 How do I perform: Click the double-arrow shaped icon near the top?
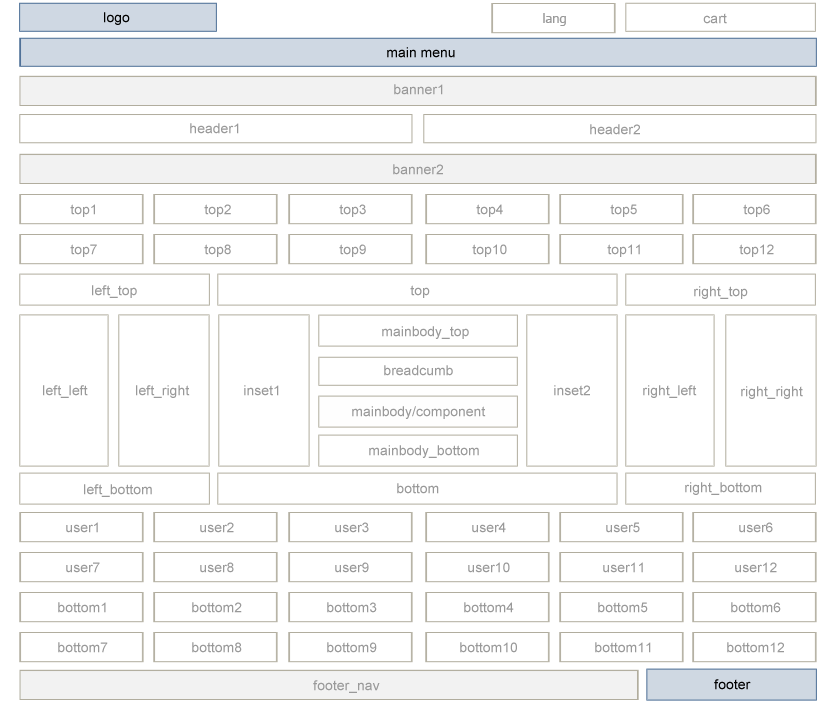point(554,18)
